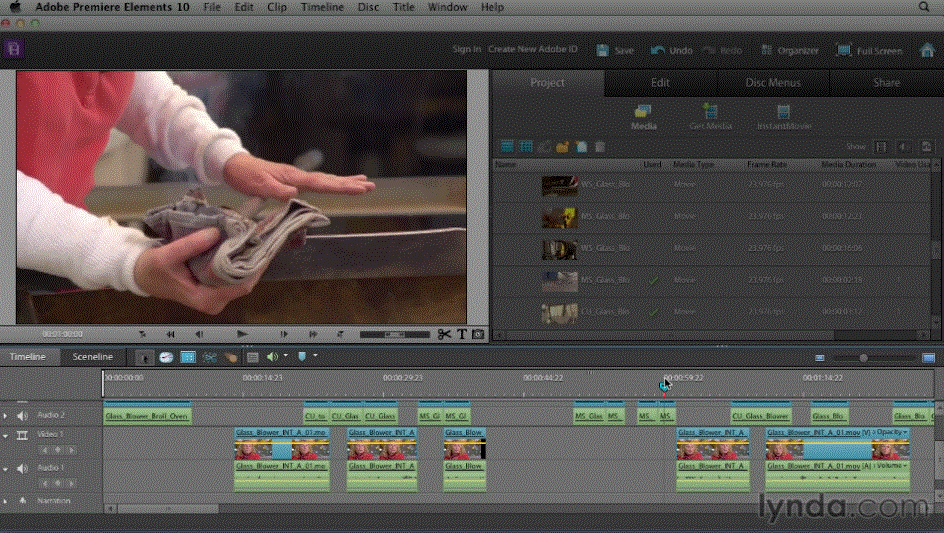Click the timeline zoom slider handle
The image size is (944, 533).
click(x=863, y=358)
